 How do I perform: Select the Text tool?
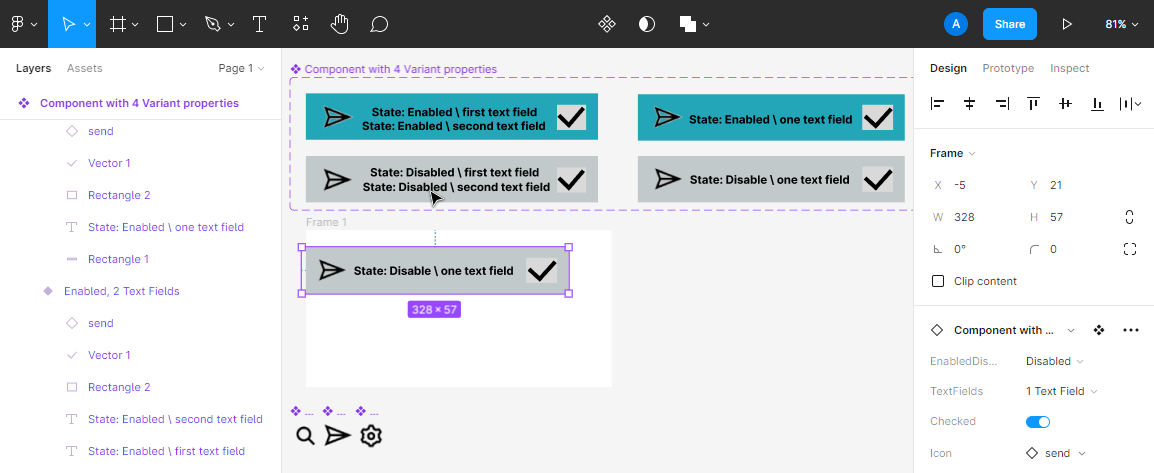pos(259,24)
